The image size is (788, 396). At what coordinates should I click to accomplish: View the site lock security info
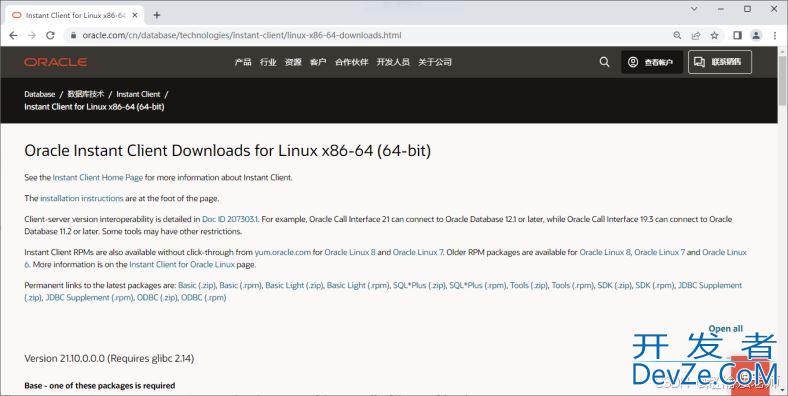point(73,35)
